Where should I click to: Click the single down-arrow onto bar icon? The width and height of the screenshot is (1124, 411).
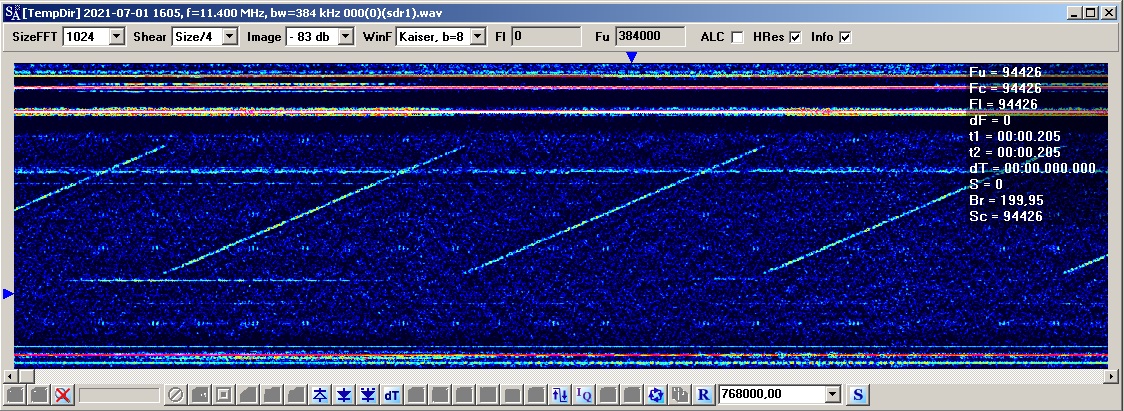pyautogui.click(x=345, y=395)
